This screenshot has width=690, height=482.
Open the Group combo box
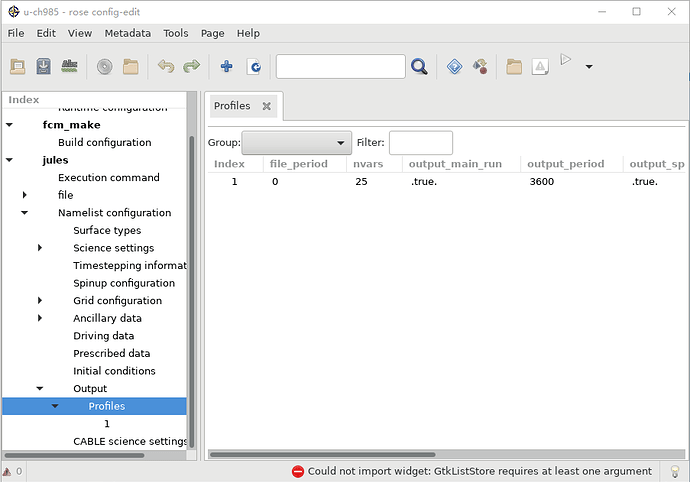(x=297, y=143)
